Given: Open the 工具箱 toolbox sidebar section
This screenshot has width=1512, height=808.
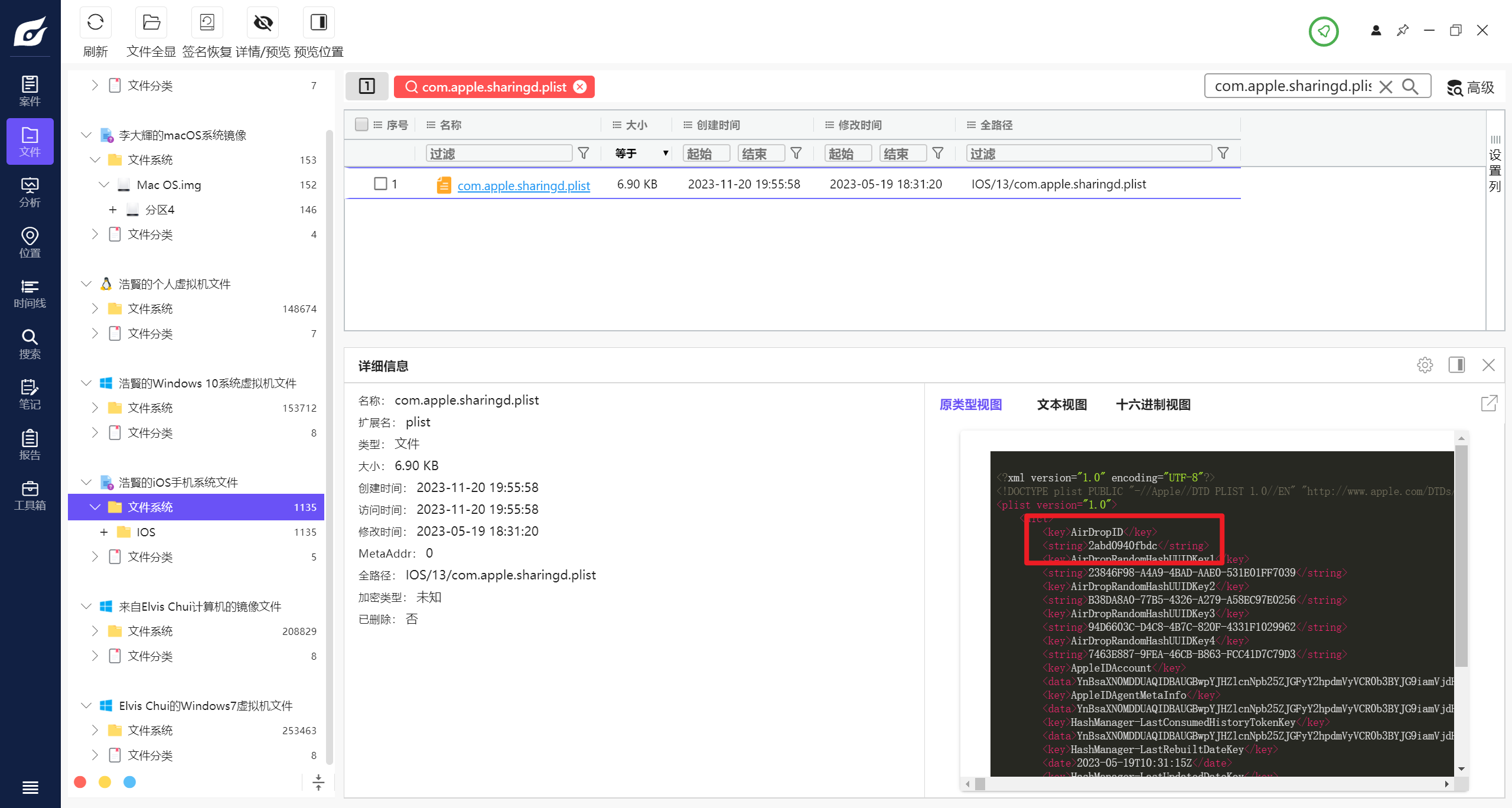Looking at the screenshot, I should [x=30, y=496].
